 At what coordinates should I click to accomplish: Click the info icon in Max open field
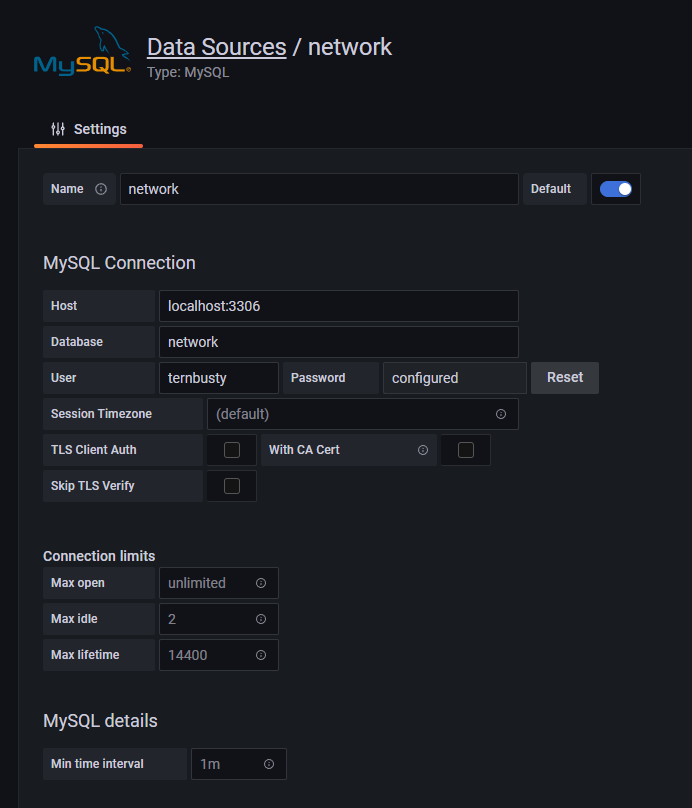pos(261,583)
